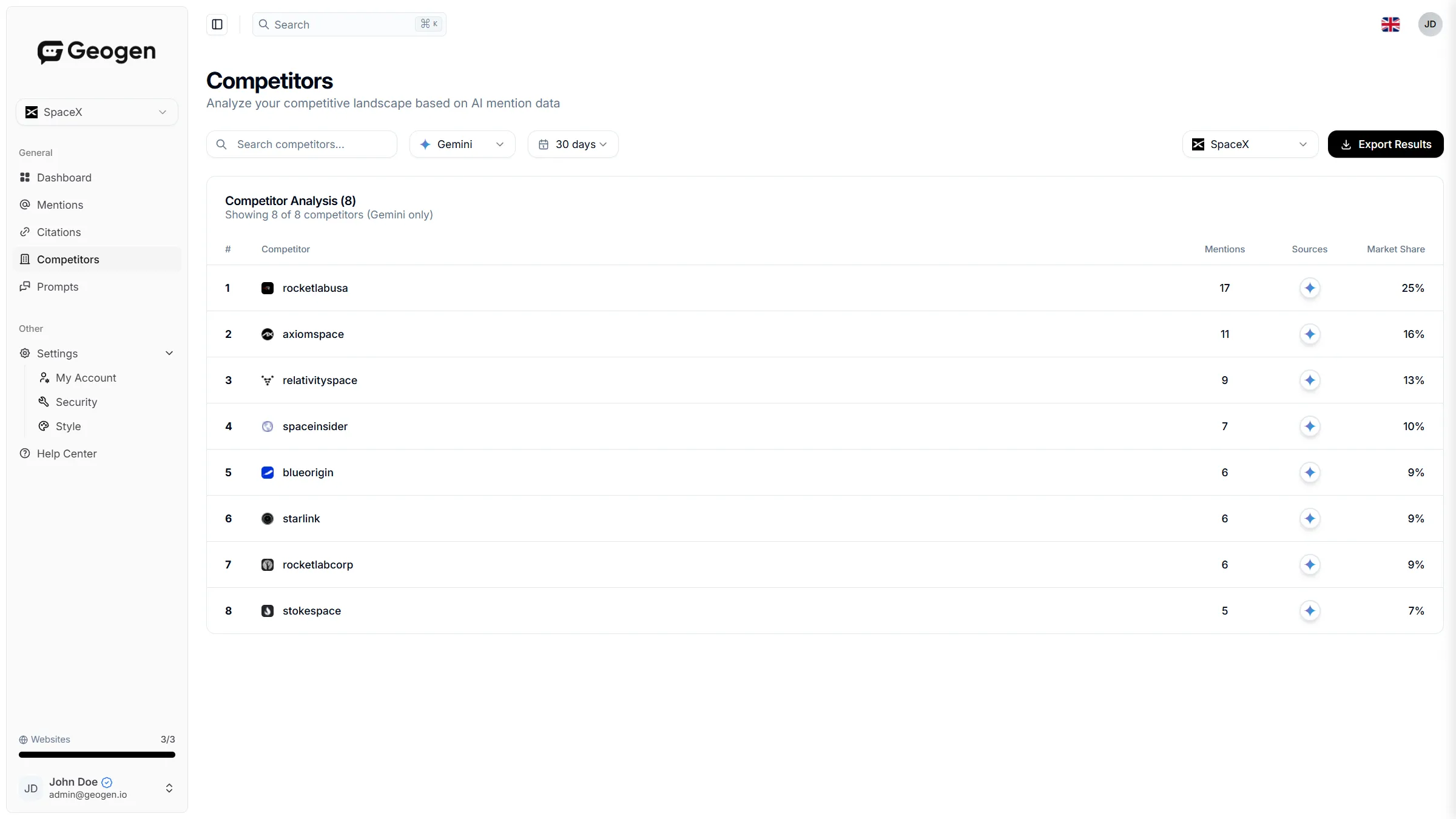Open the 30 days date range dropdown

(x=573, y=144)
